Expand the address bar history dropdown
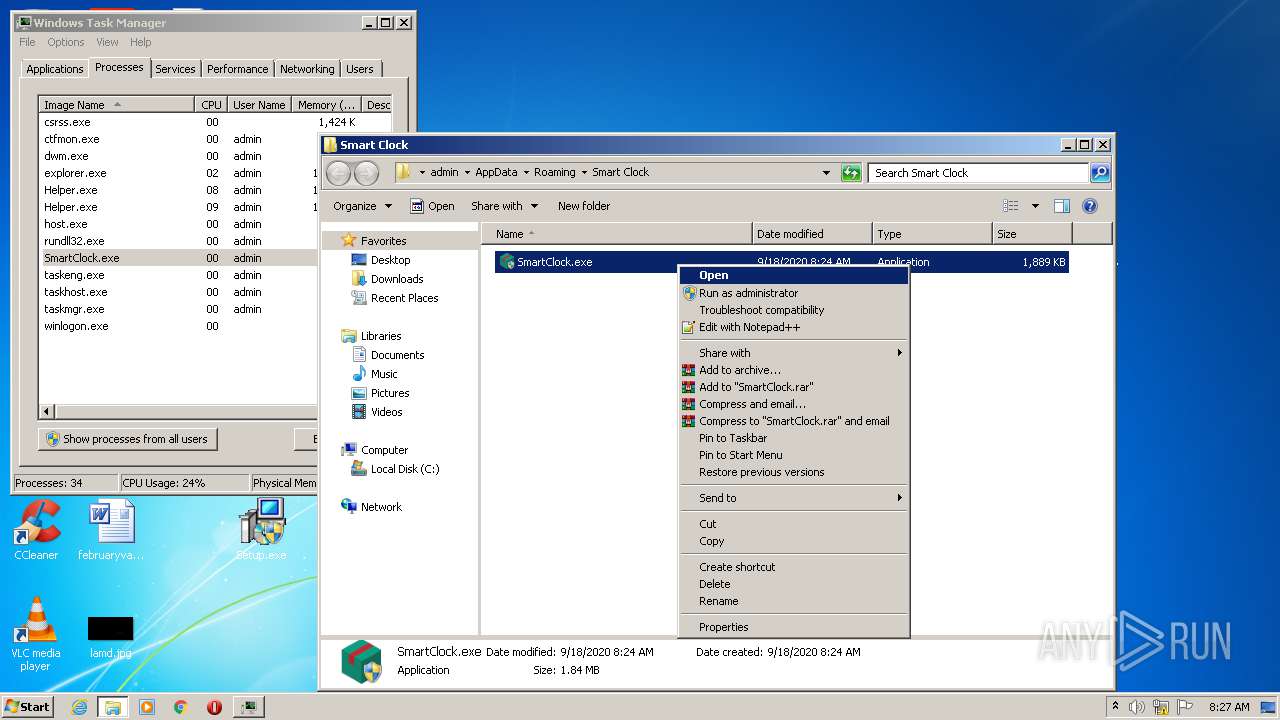 (x=826, y=173)
